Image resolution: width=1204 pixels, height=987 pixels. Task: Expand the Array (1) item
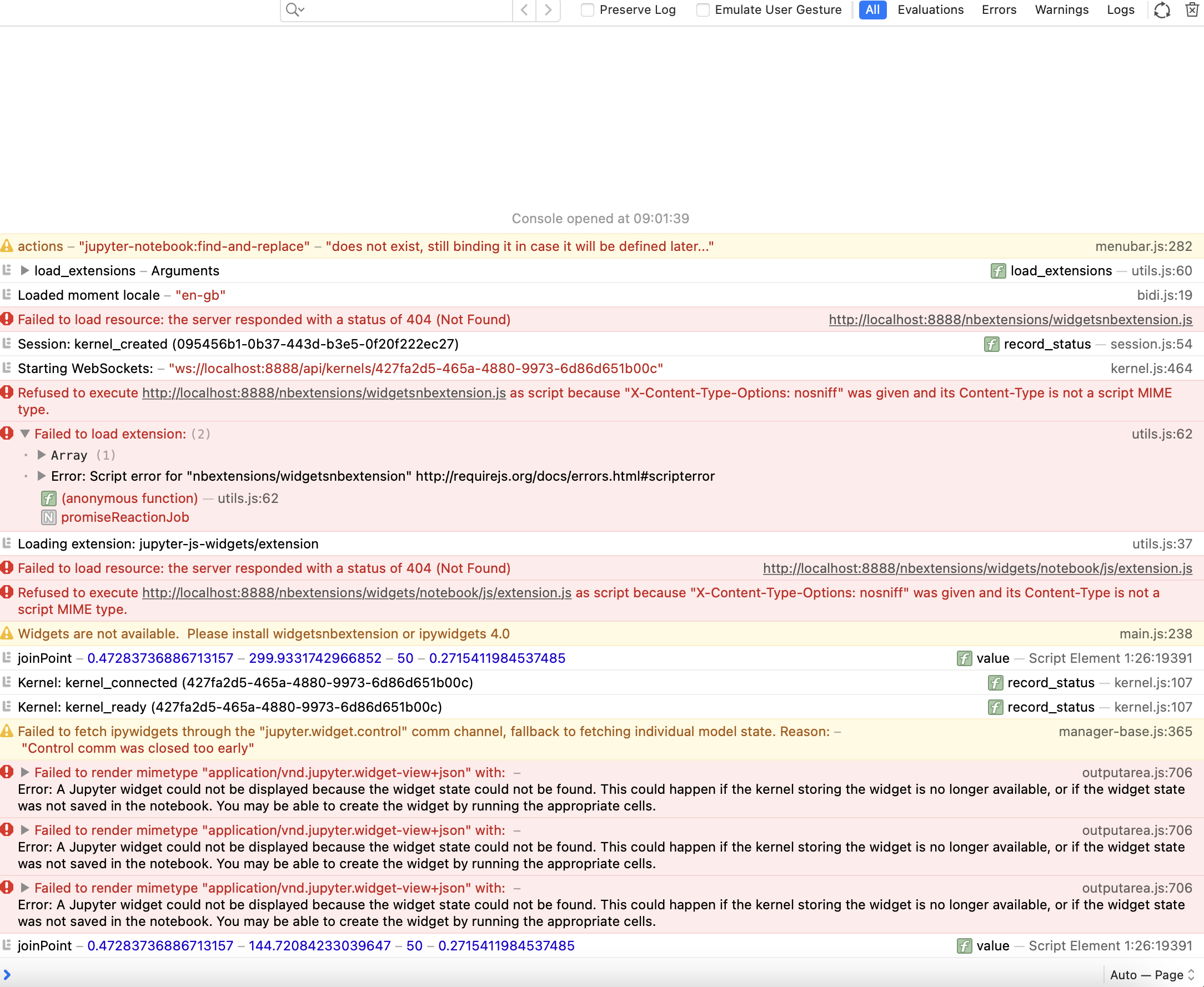(x=41, y=455)
